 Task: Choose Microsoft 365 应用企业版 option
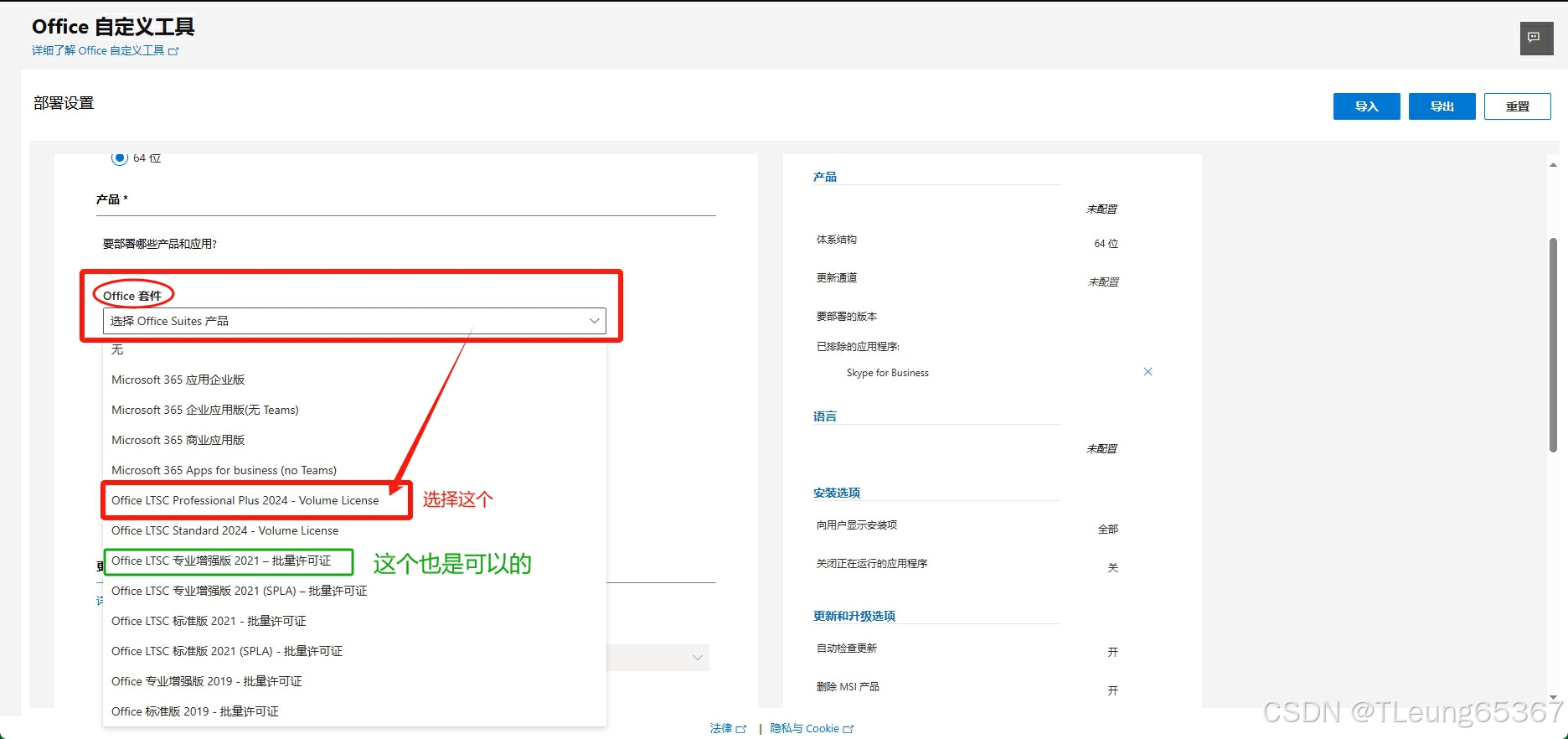click(x=354, y=380)
